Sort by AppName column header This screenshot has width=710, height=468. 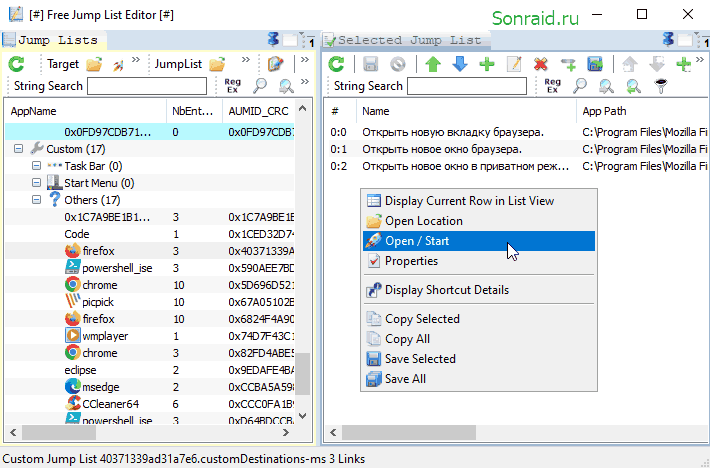click(86, 111)
